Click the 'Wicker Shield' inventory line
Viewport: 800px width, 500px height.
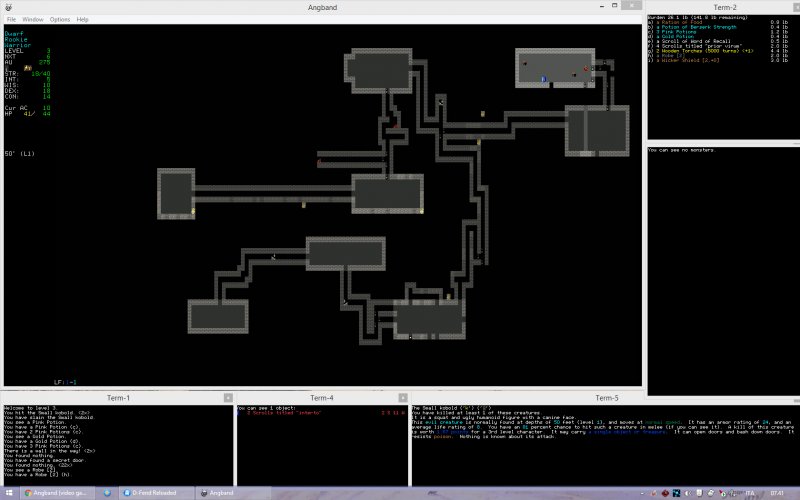point(716,60)
